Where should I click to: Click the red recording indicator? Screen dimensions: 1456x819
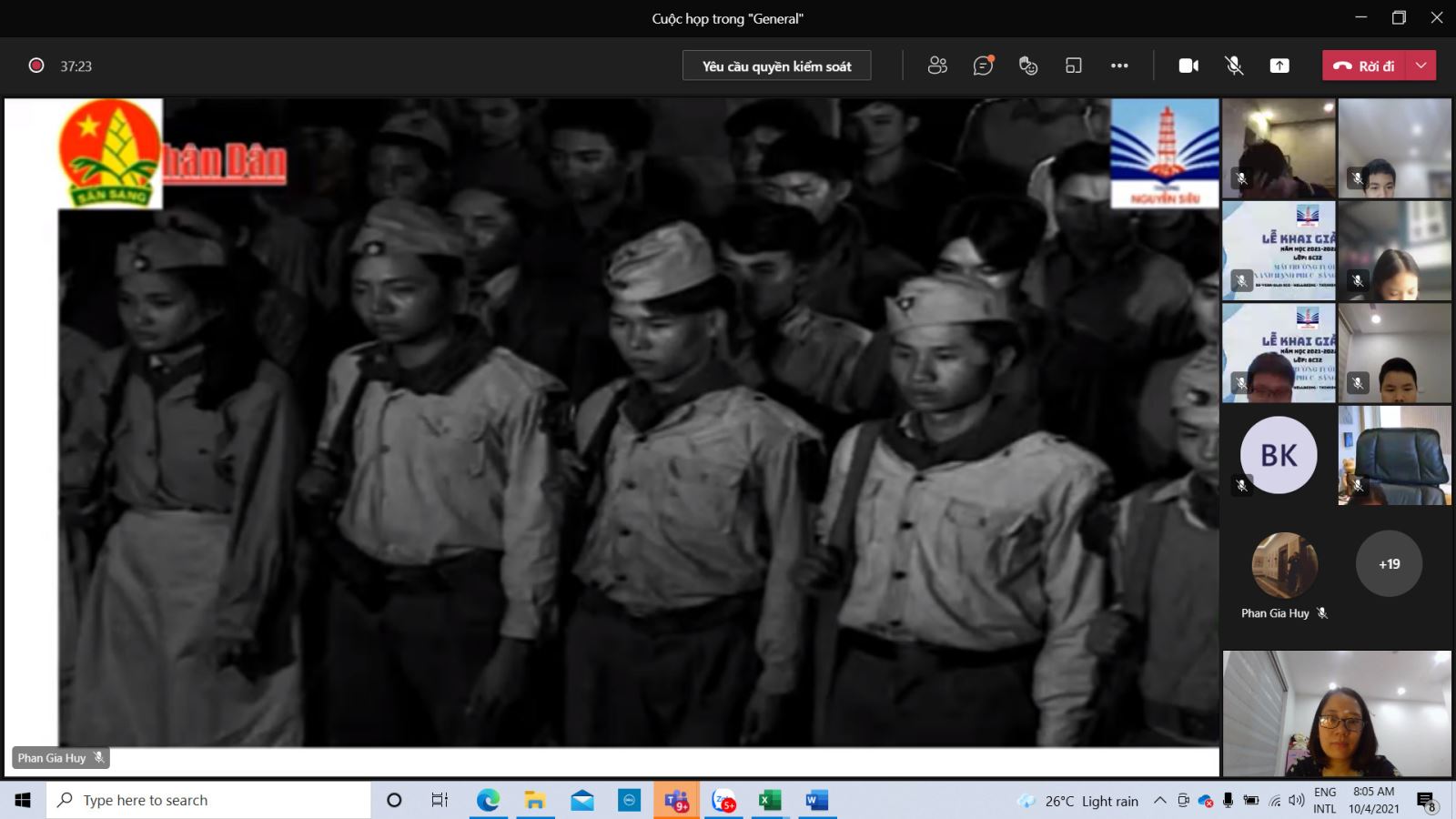(x=36, y=66)
